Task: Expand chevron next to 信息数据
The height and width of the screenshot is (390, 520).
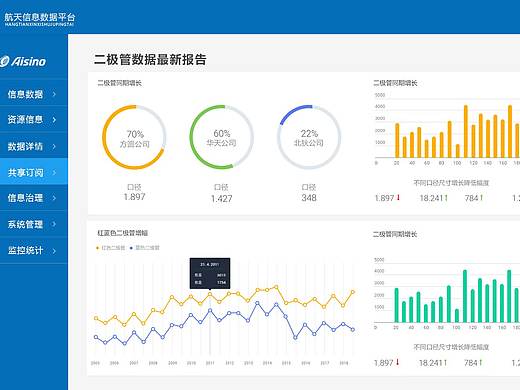Action: click(x=54, y=94)
